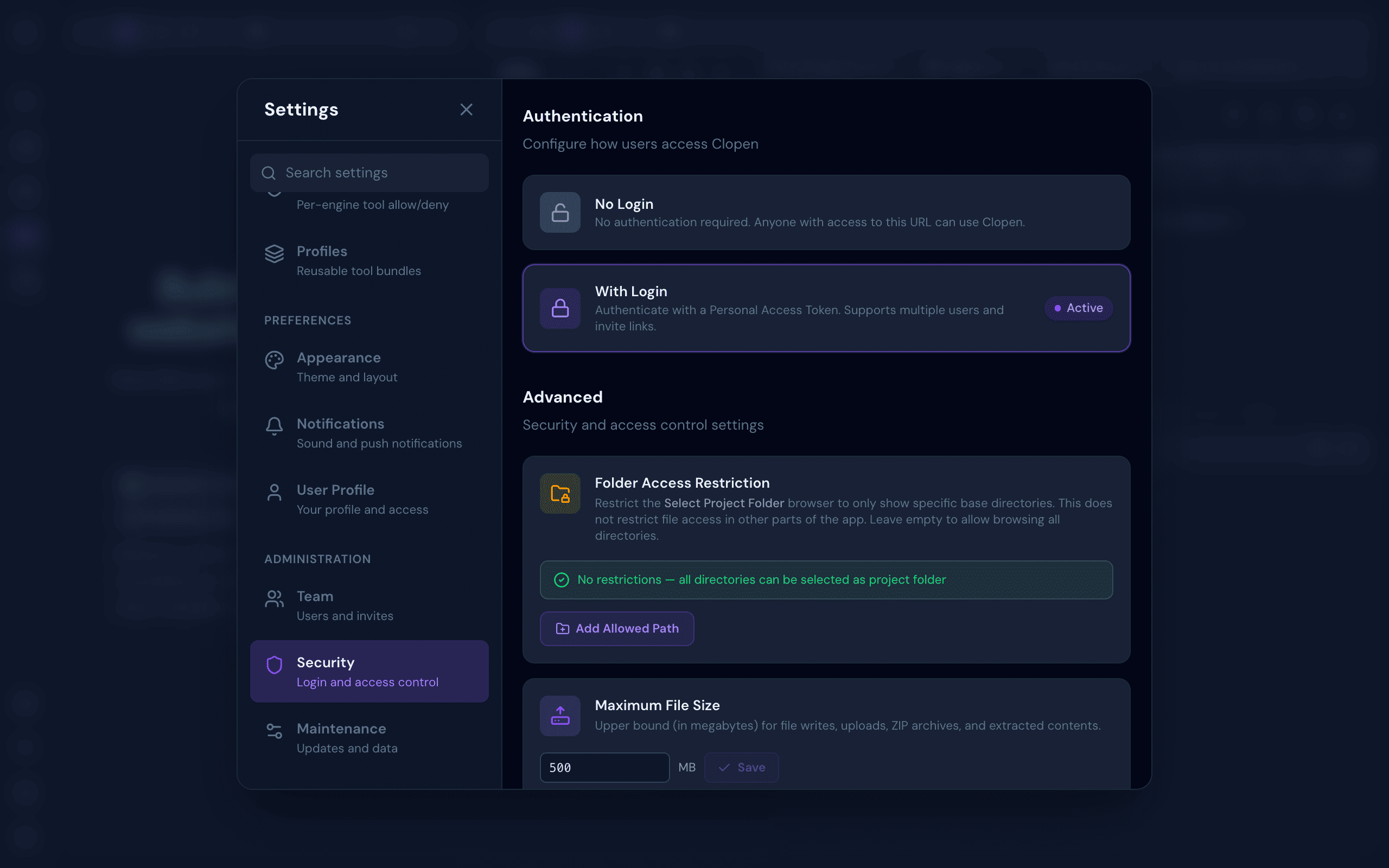
Task: Click the Notifications bell icon
Action: click(275, 426)
